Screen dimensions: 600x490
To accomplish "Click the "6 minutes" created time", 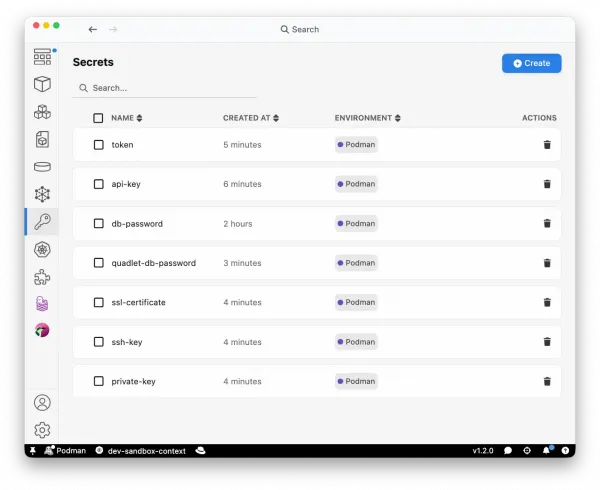I will [x=242, y=184].
